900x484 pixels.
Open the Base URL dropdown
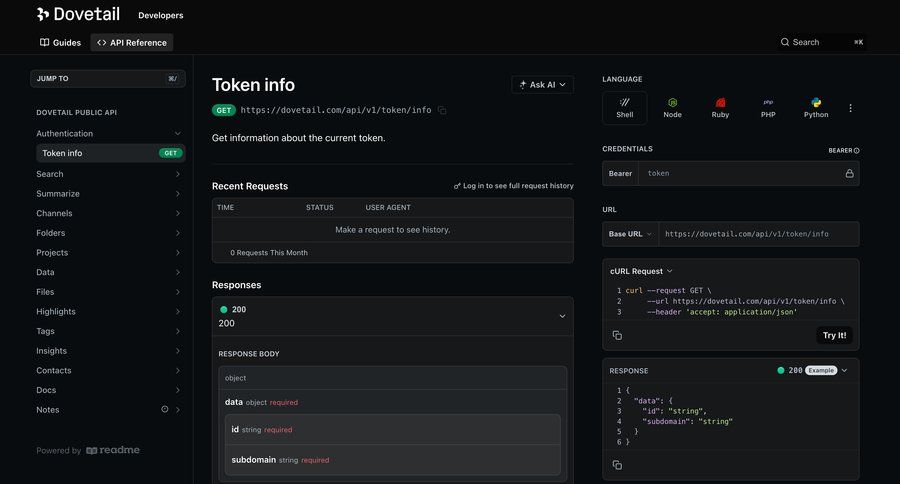(x=630, y=234)
